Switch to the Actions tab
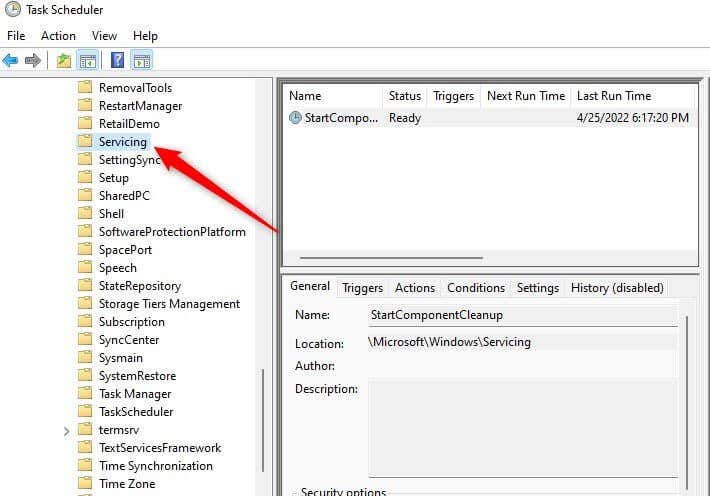The height and width of the screenshot is (496, 710). click(415, 288)
